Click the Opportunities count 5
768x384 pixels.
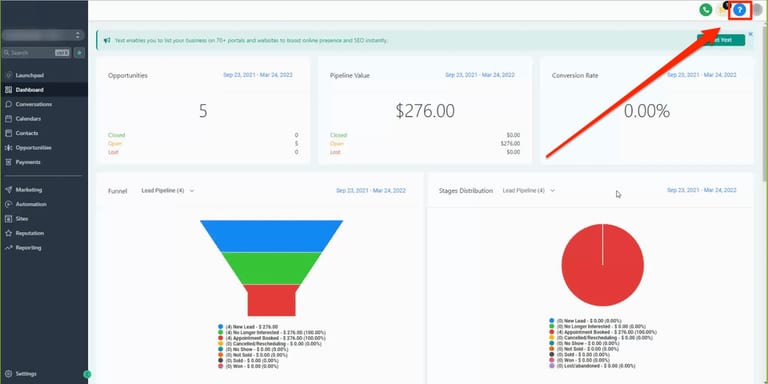pos(203,111)
